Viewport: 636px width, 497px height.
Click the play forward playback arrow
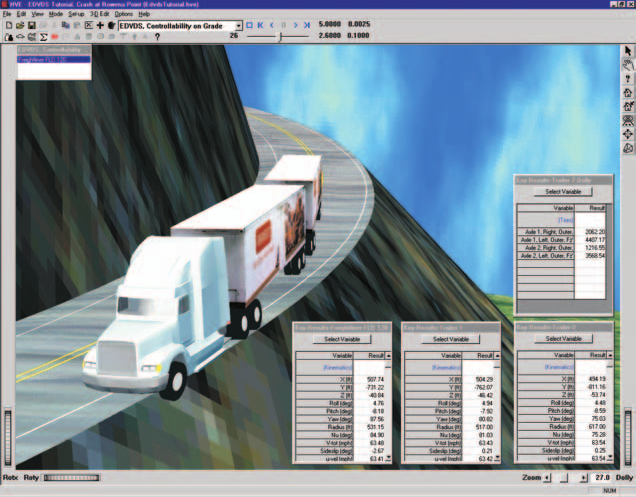(295, 25)
